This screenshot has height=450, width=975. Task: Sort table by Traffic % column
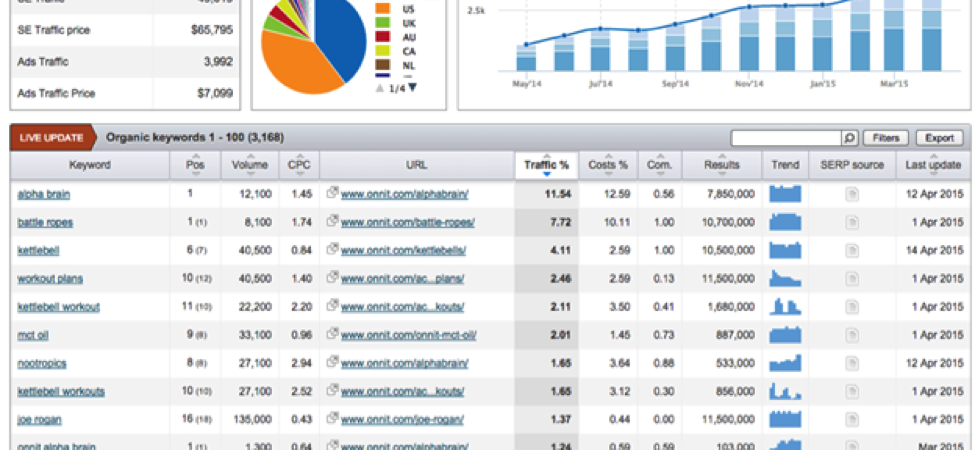(547, 165)
